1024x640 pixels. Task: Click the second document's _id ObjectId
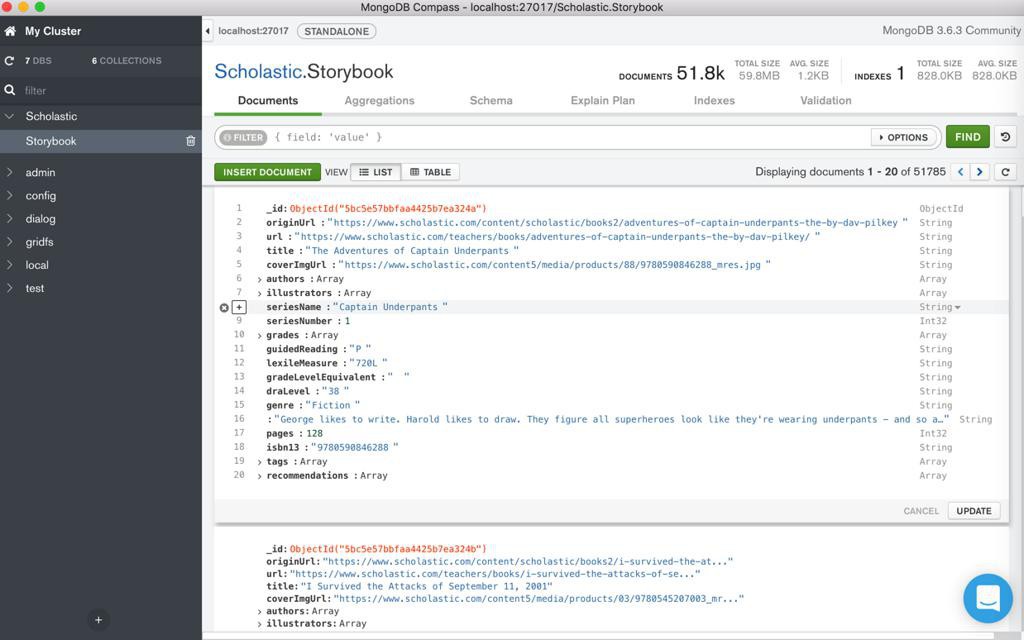388,549
